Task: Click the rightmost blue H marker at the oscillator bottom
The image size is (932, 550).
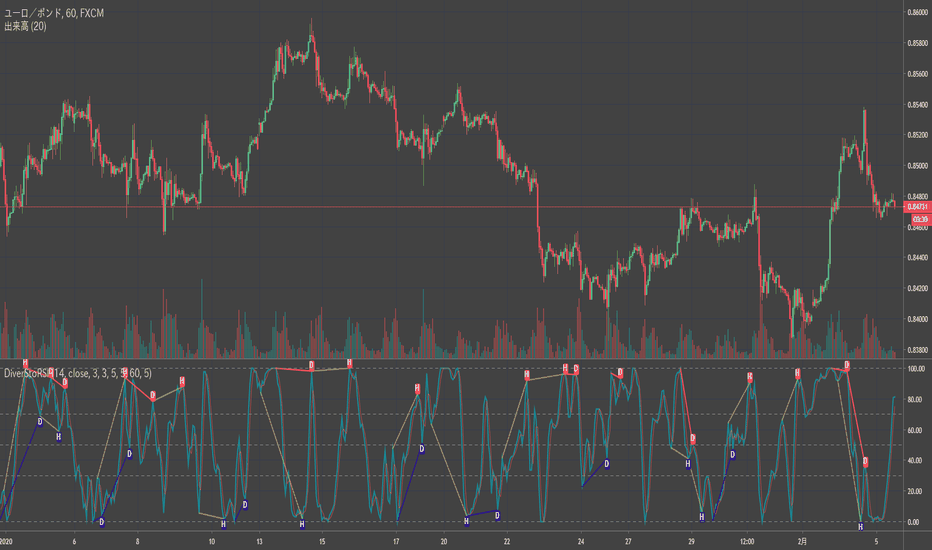Action: click(860, 527)
